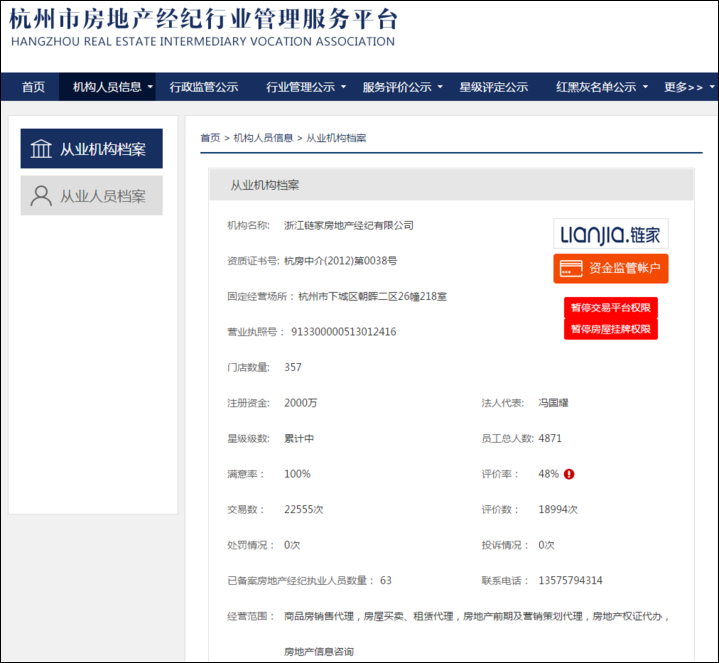Expand dropdown arrow next to 红黑灰名单公示
The image size is (719, 663).
coord(645,86)
